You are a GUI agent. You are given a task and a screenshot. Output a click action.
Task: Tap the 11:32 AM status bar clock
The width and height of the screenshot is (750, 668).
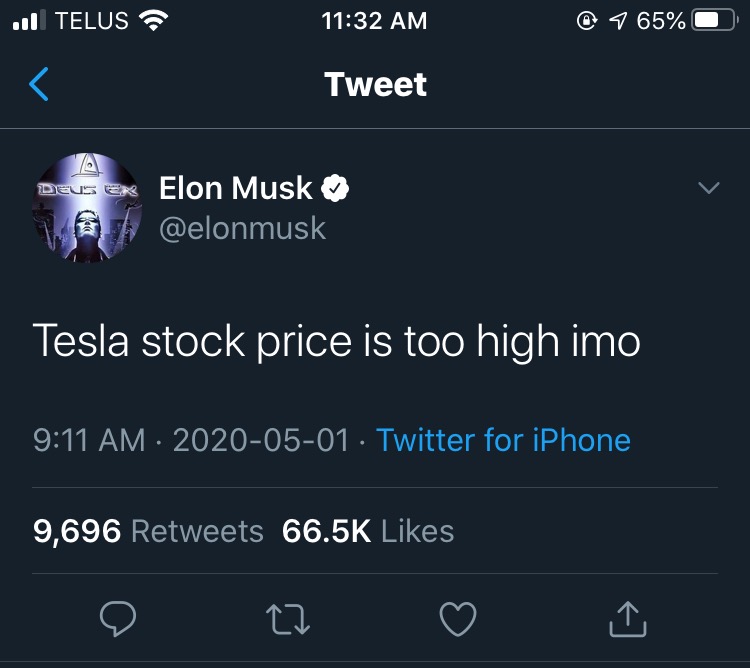[375, 21]
